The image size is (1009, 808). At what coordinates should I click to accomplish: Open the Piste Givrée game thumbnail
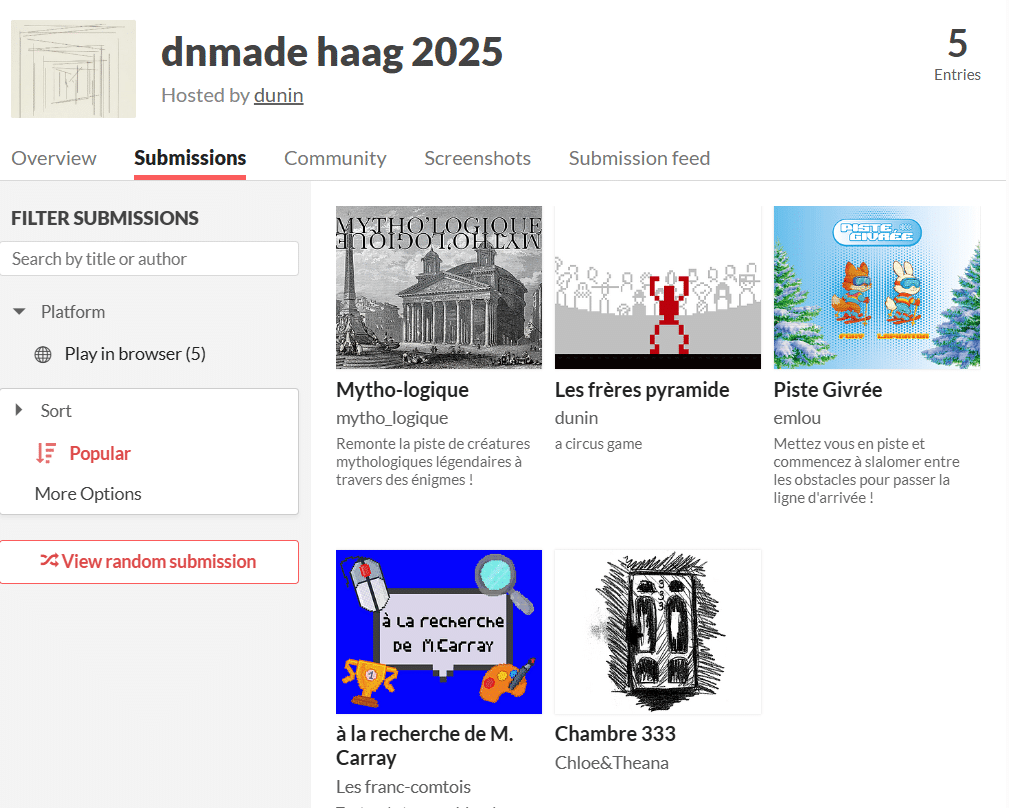[x=876, y=288]
